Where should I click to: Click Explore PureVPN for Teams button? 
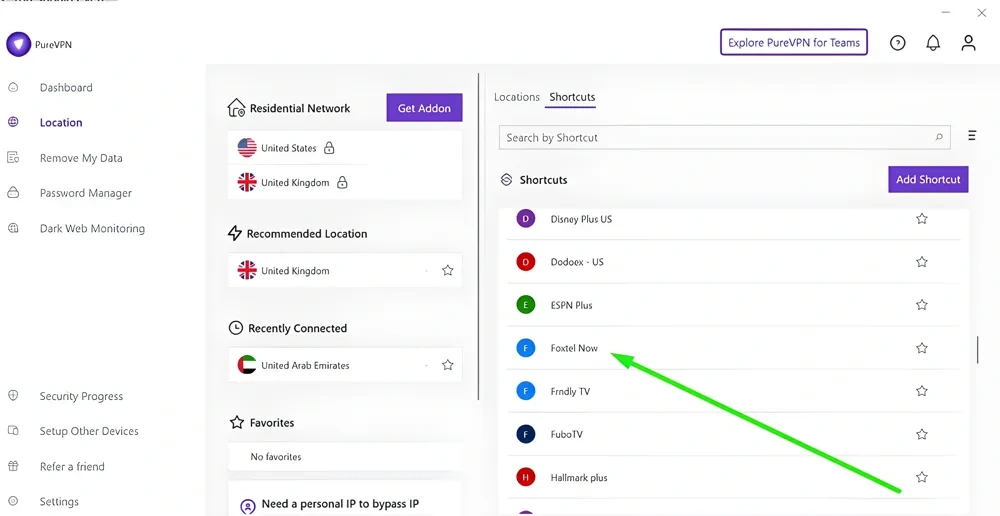pos(794,43)
